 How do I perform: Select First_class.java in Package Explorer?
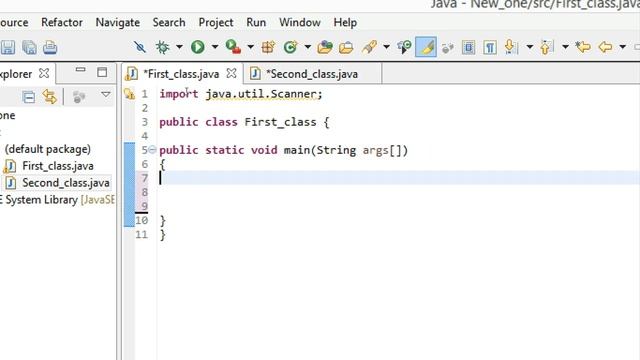click(58, 166)
